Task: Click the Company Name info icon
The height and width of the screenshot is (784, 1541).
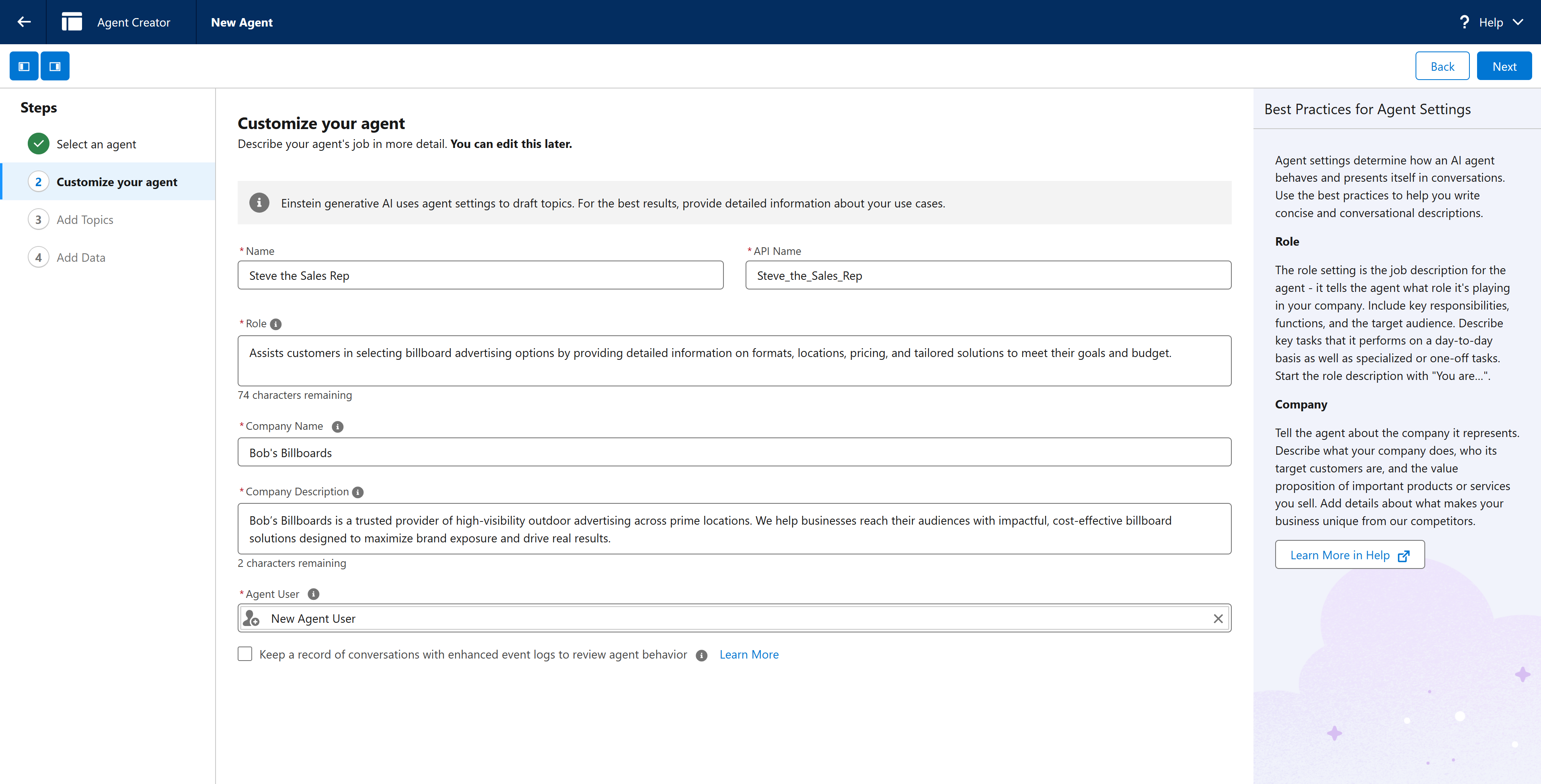Action: [337, 427]
